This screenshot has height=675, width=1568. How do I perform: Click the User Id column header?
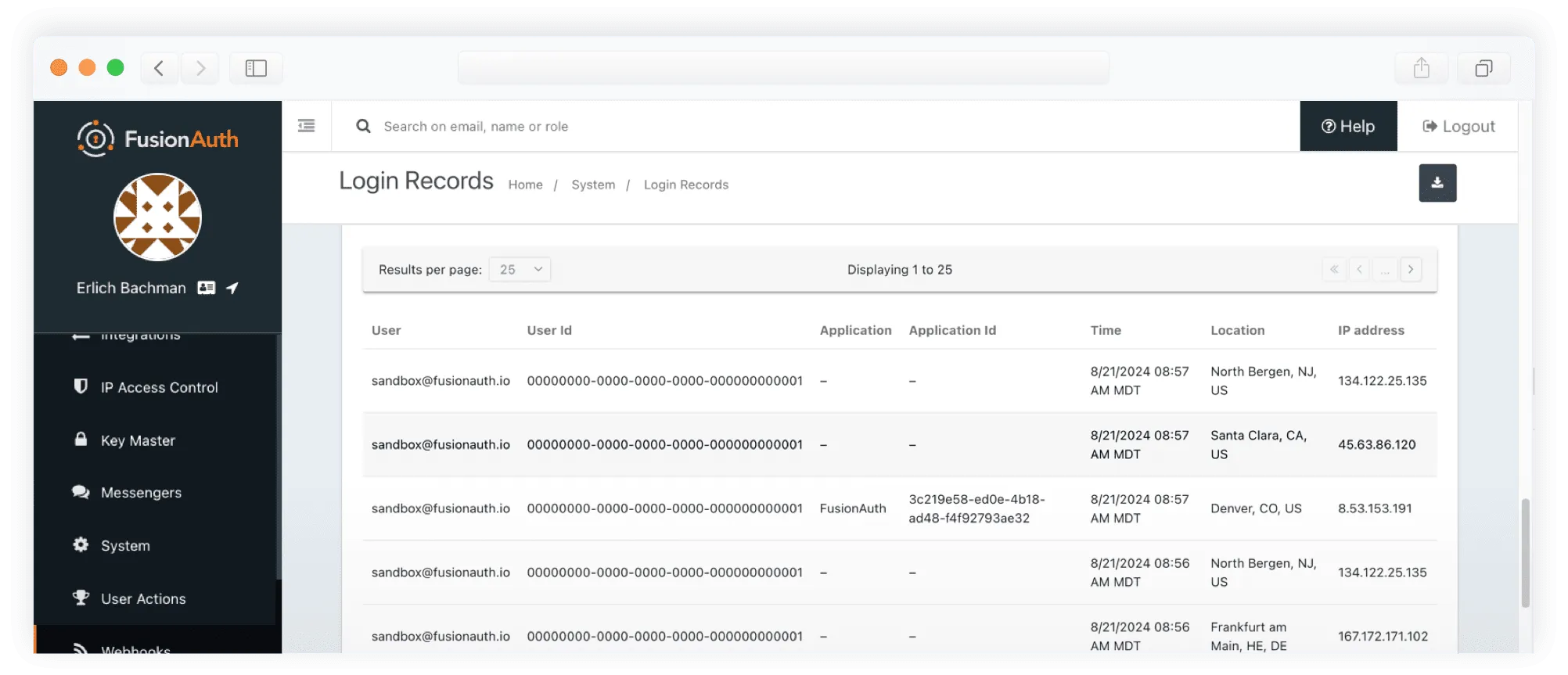pyautogui.click(x=549, y=330)
